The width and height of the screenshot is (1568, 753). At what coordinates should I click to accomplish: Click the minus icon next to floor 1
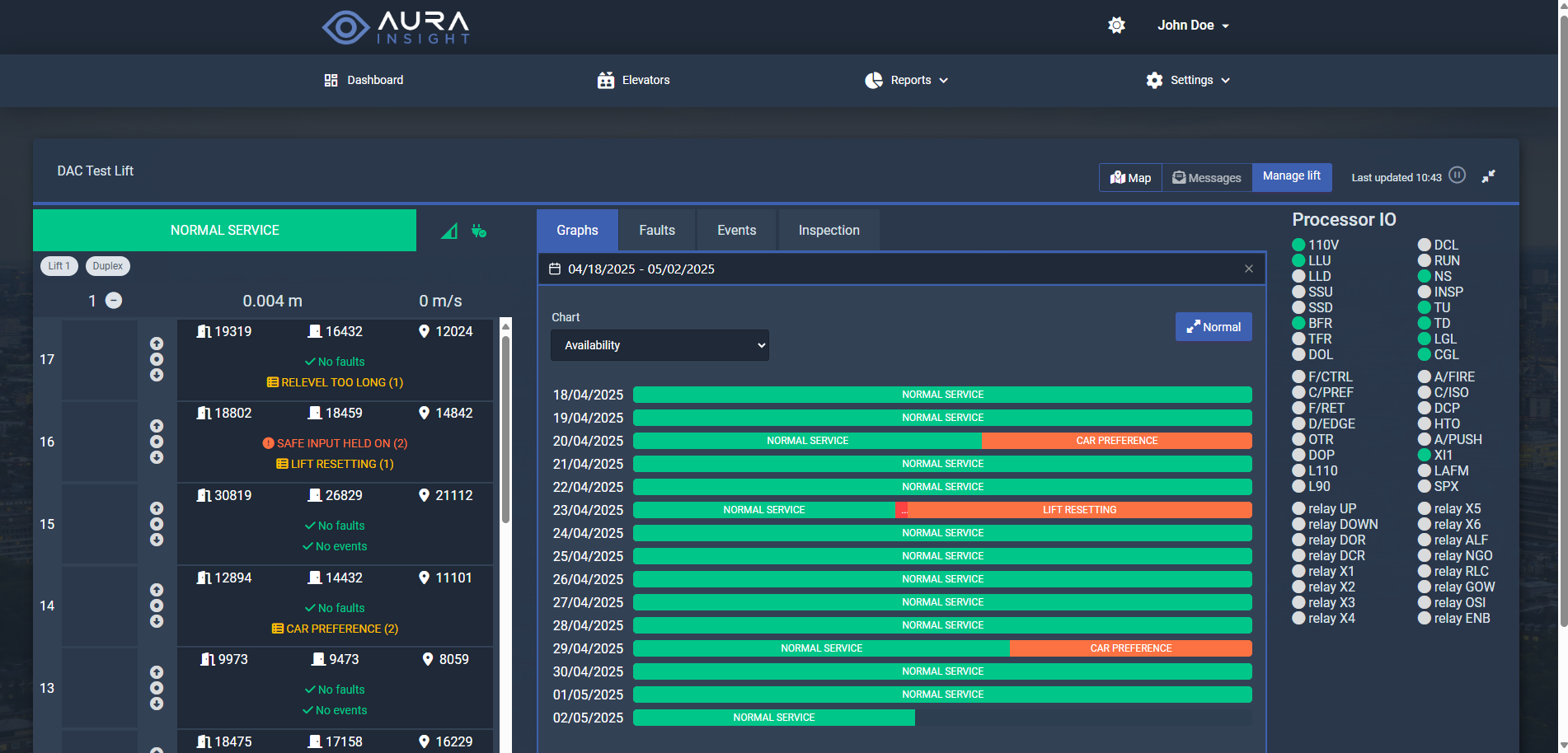tap(115, 301)
